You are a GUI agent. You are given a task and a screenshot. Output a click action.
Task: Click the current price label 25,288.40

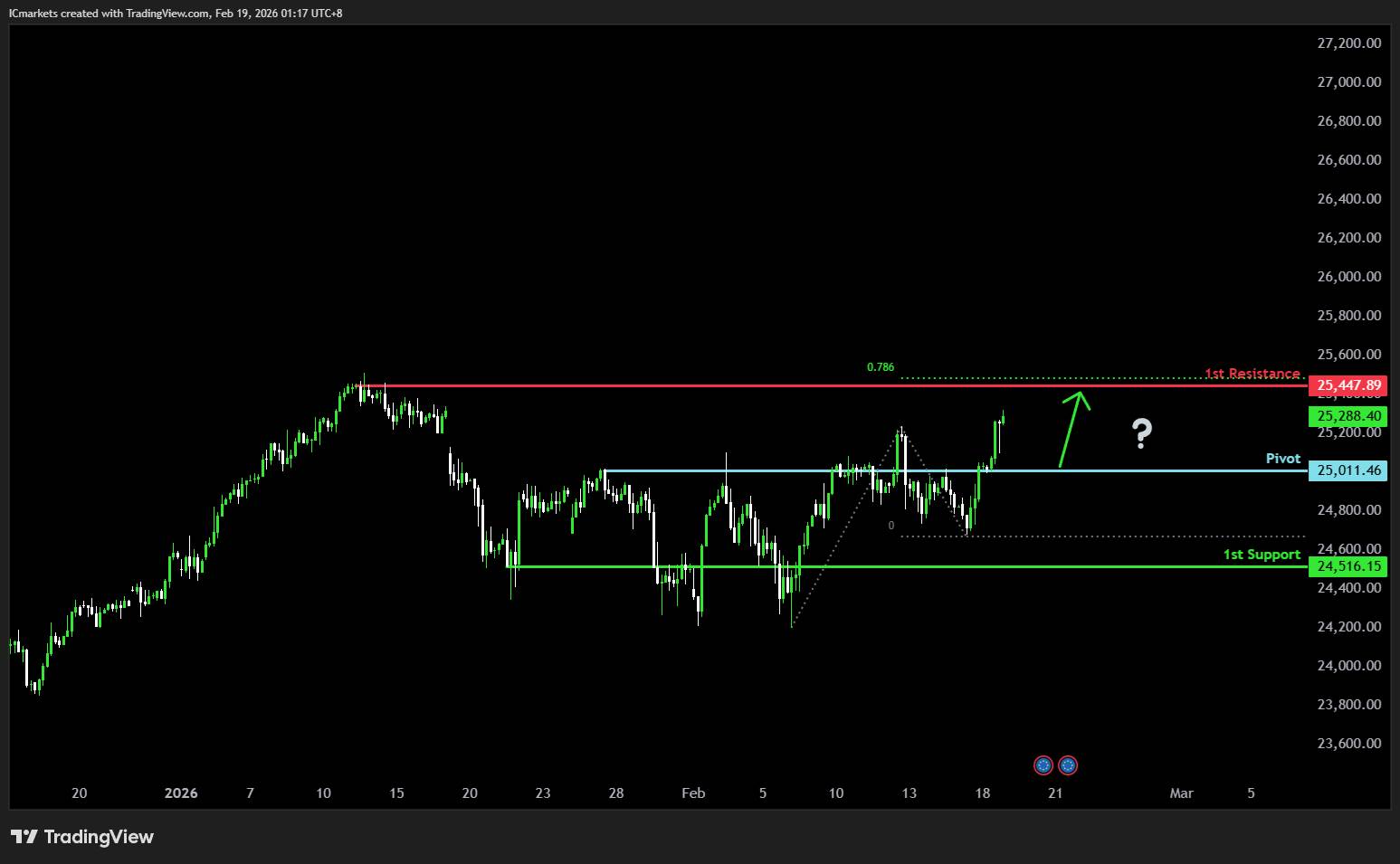[1348, 416]
